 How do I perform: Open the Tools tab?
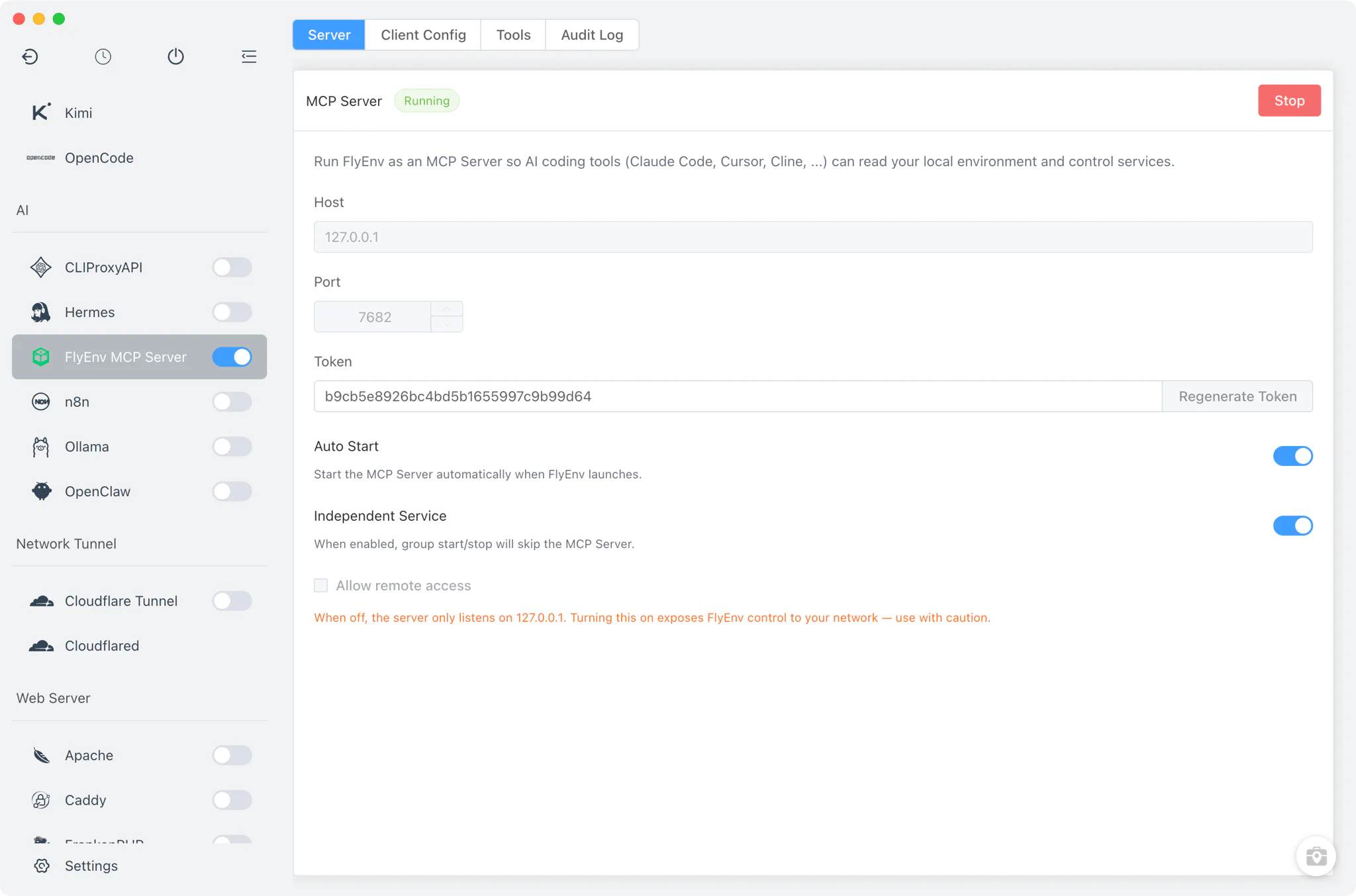click(513, 34)
